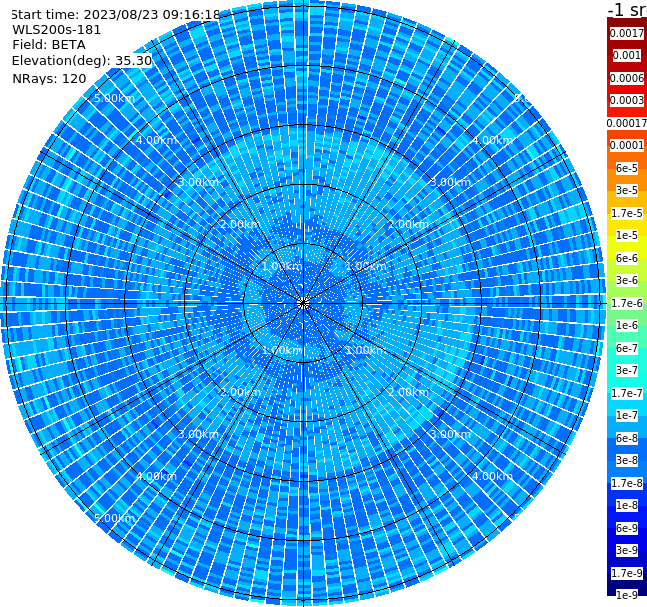Select the 3e-8 colorbar tick label

click(627, 460)
